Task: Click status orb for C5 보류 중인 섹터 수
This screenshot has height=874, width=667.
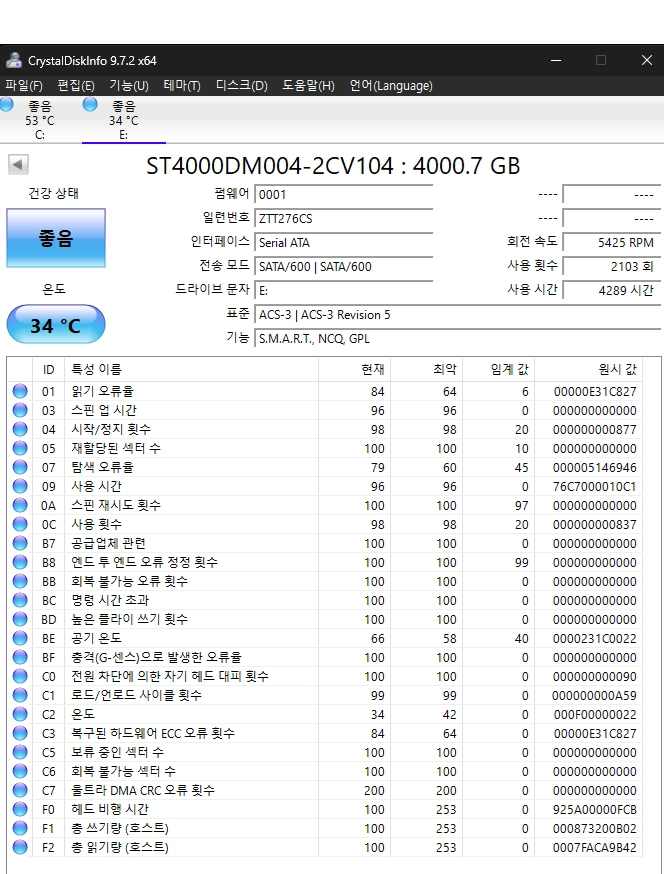Action: (x=20, y=752)
